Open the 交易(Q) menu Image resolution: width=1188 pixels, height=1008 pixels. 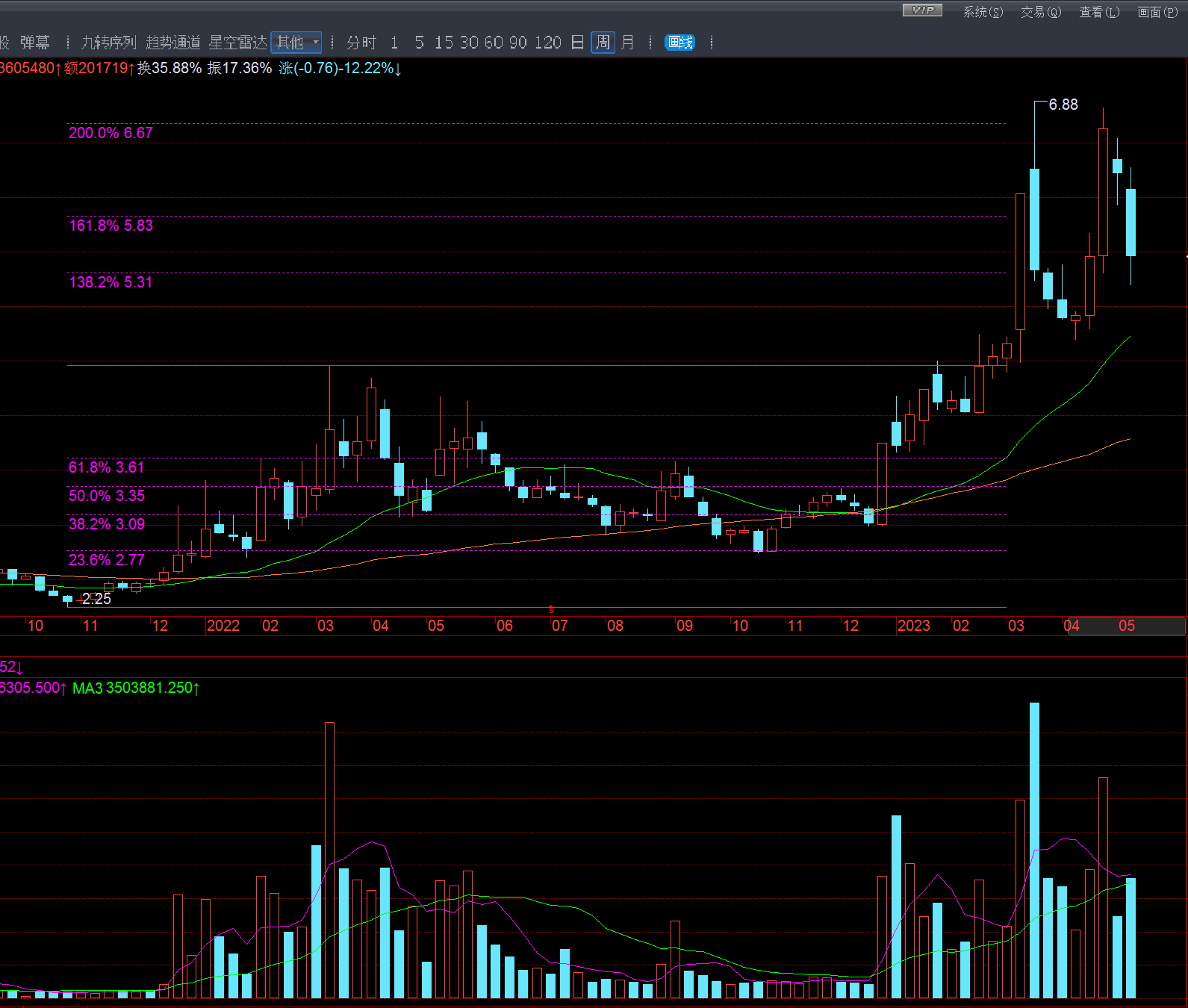[1041, 12]
